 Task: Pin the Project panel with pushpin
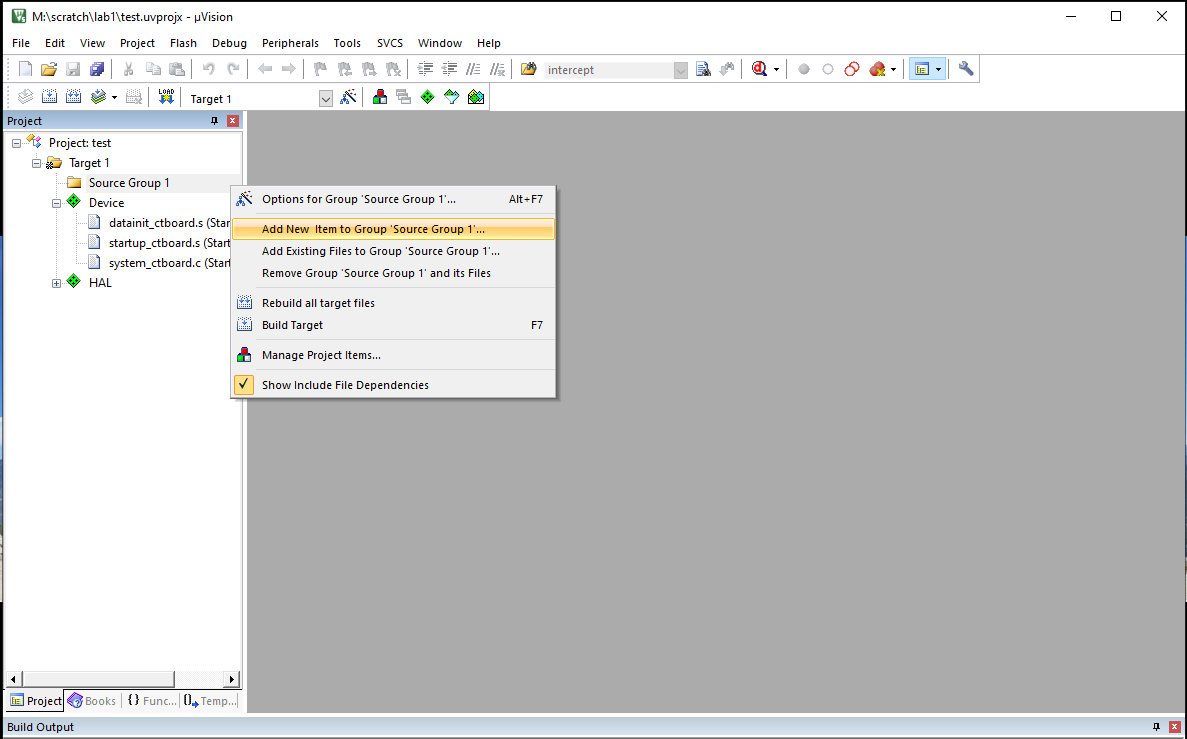[x=214, y=121]
